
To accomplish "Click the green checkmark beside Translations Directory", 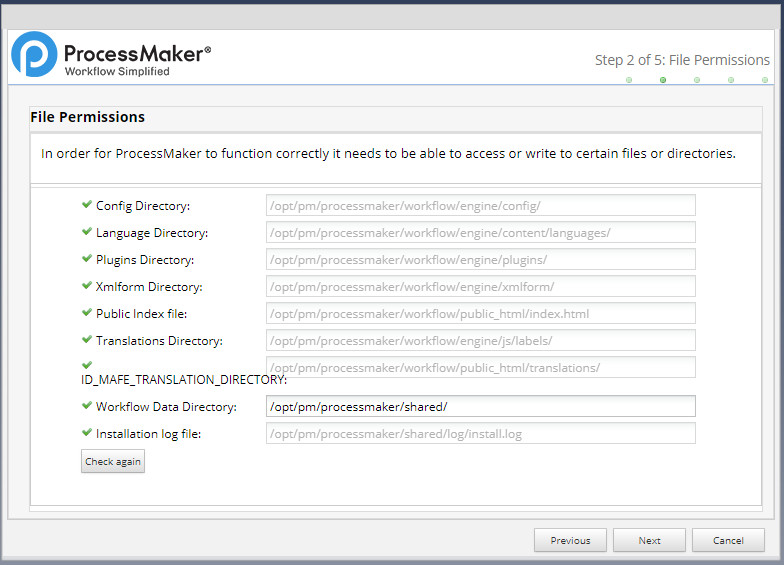I will [x=87, y=339].
